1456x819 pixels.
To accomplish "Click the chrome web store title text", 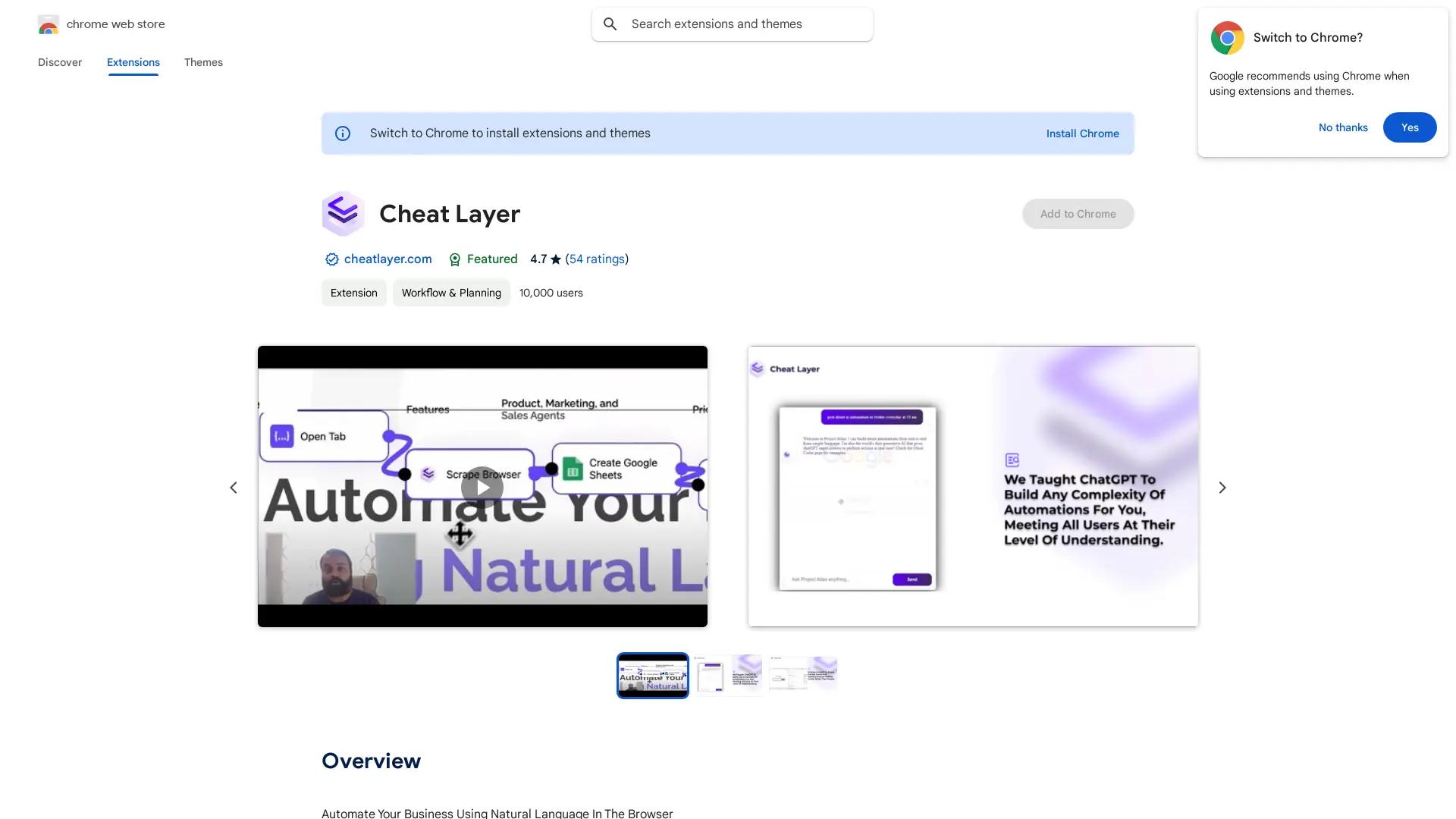I will (115, 24).
